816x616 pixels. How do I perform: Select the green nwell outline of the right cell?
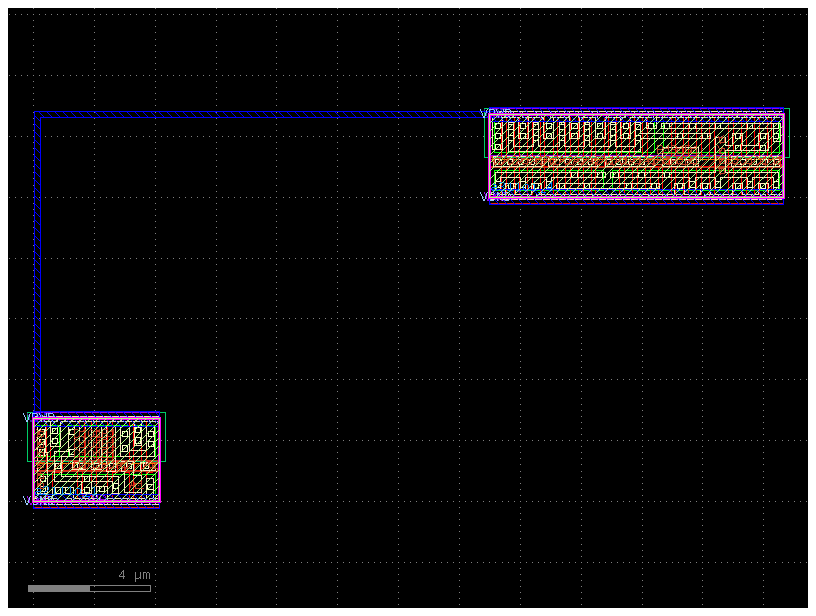pyautogui.click(x=787, y=130)
